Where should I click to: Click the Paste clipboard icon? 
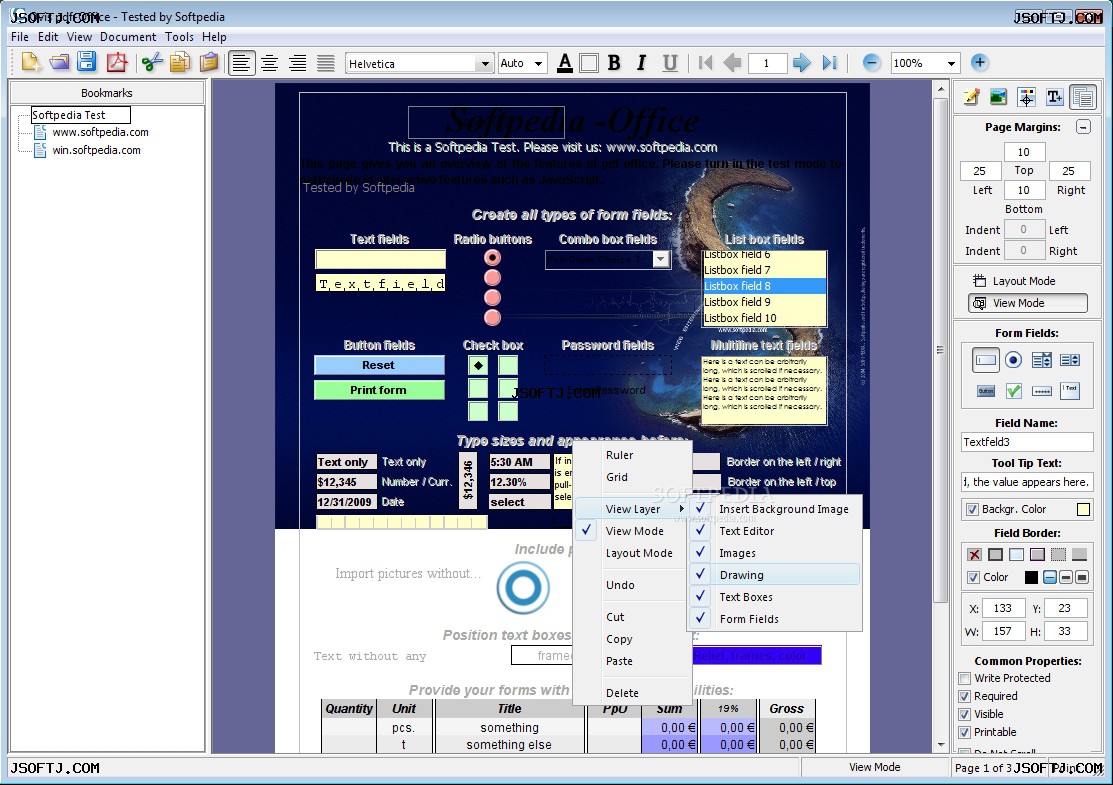coord(209,62)
